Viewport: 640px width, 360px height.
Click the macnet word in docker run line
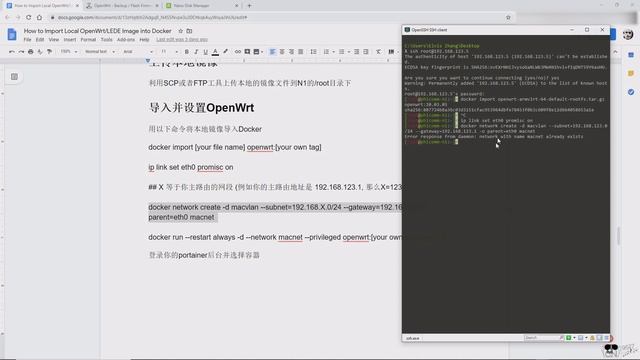click(x=290, y=237)
